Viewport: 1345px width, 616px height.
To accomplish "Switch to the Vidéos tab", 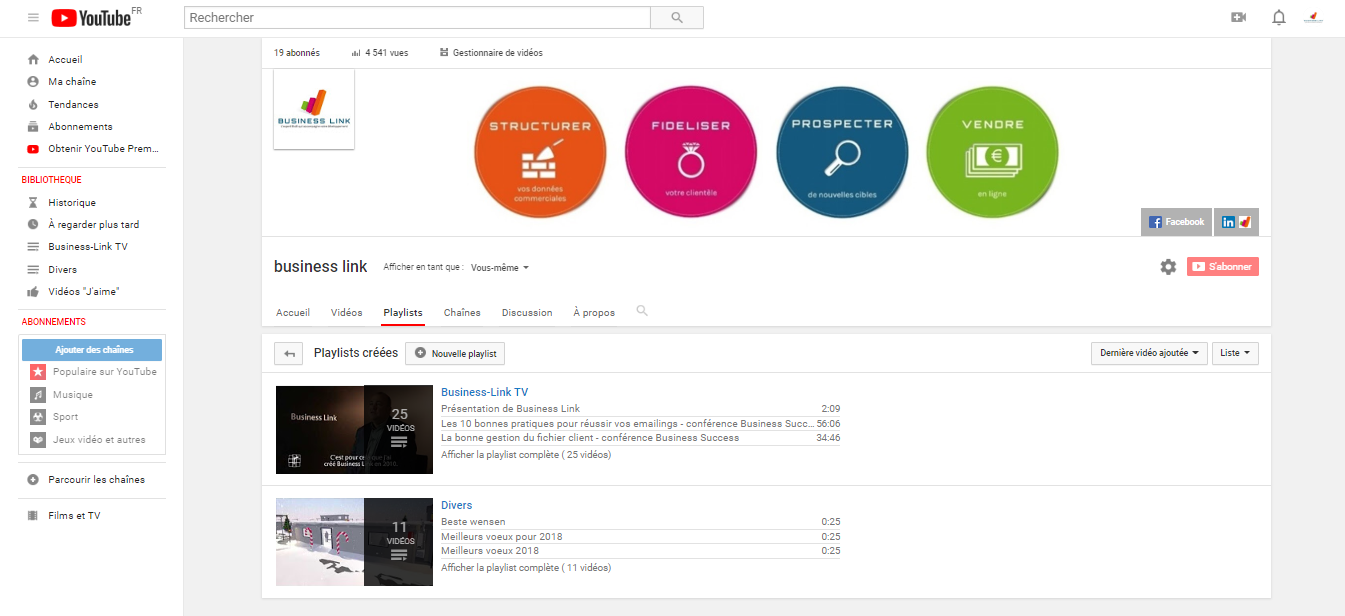I will point(347,313).
